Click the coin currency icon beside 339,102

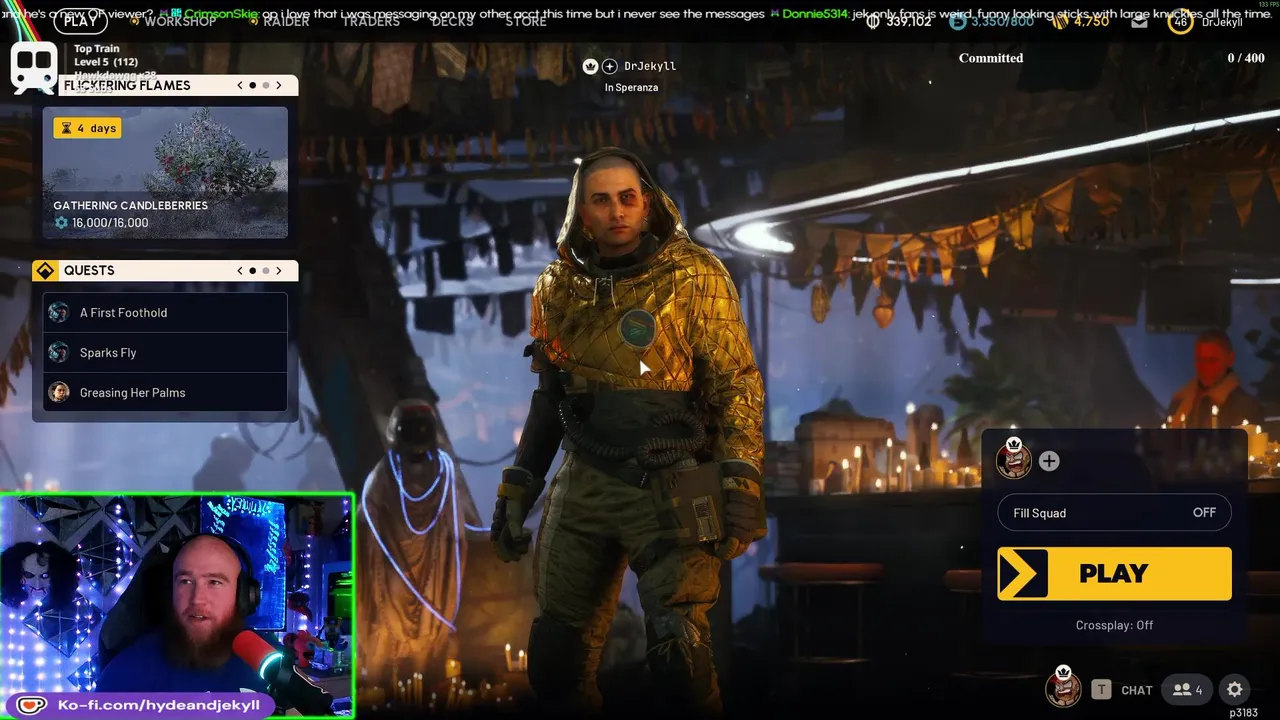pyautogui.click(x=873, y=21)
